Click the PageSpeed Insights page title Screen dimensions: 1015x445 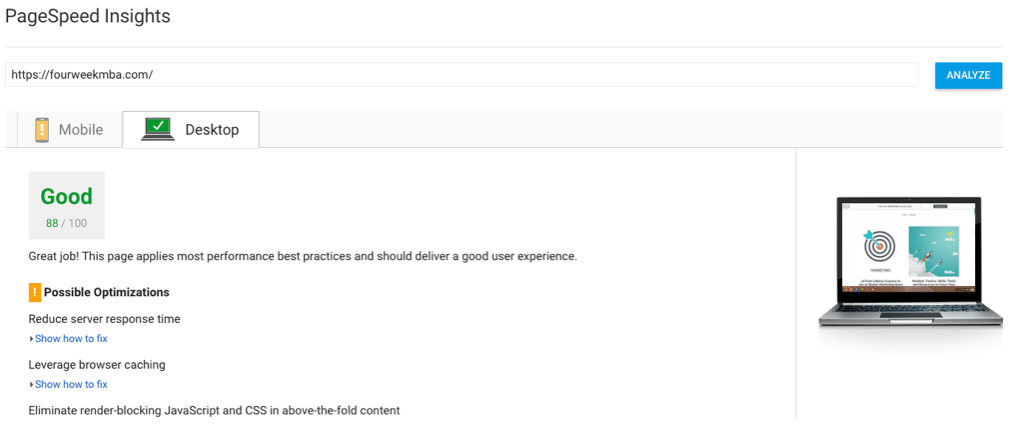click(88, 16)
